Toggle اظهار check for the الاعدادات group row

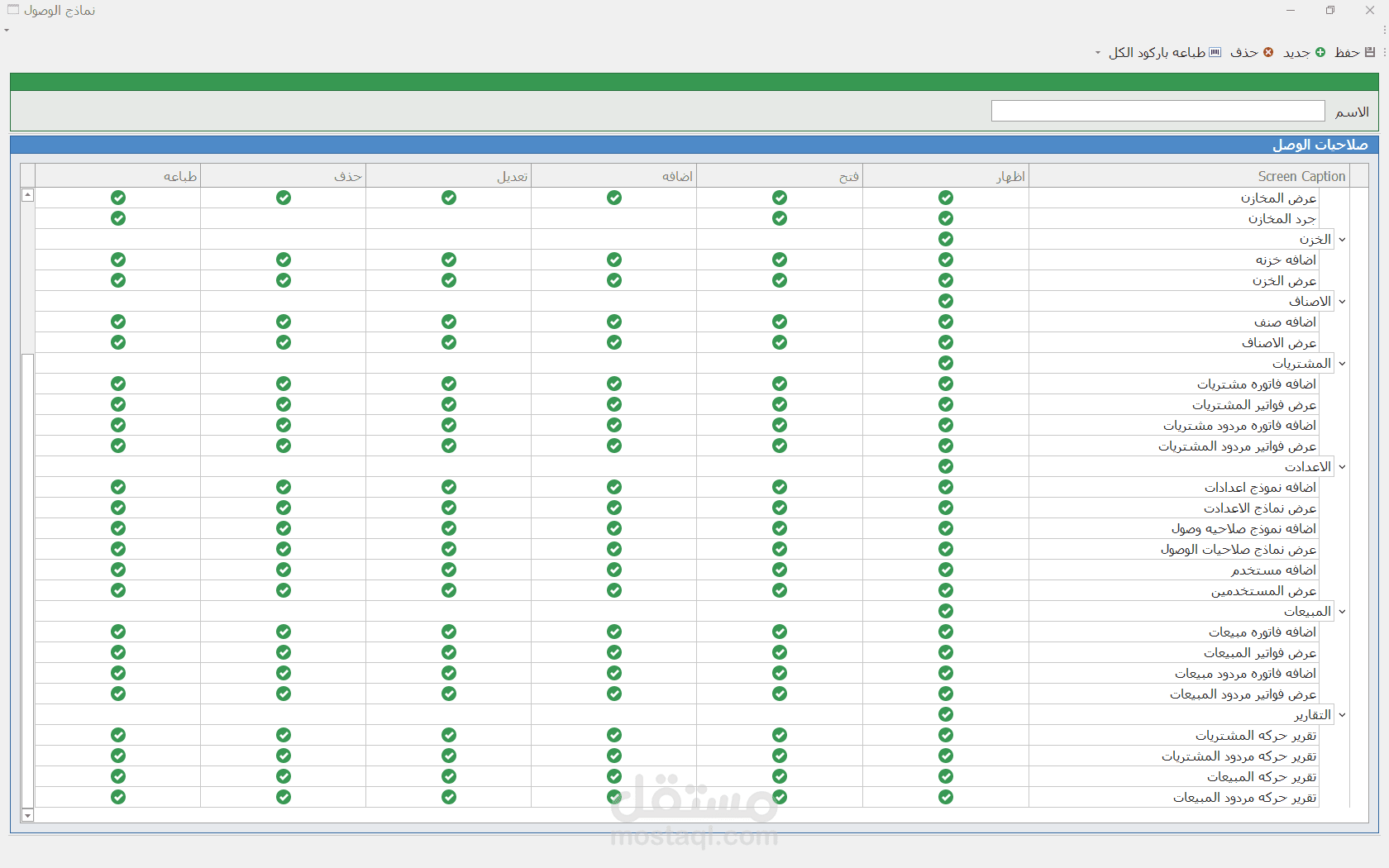pos(946,466)
